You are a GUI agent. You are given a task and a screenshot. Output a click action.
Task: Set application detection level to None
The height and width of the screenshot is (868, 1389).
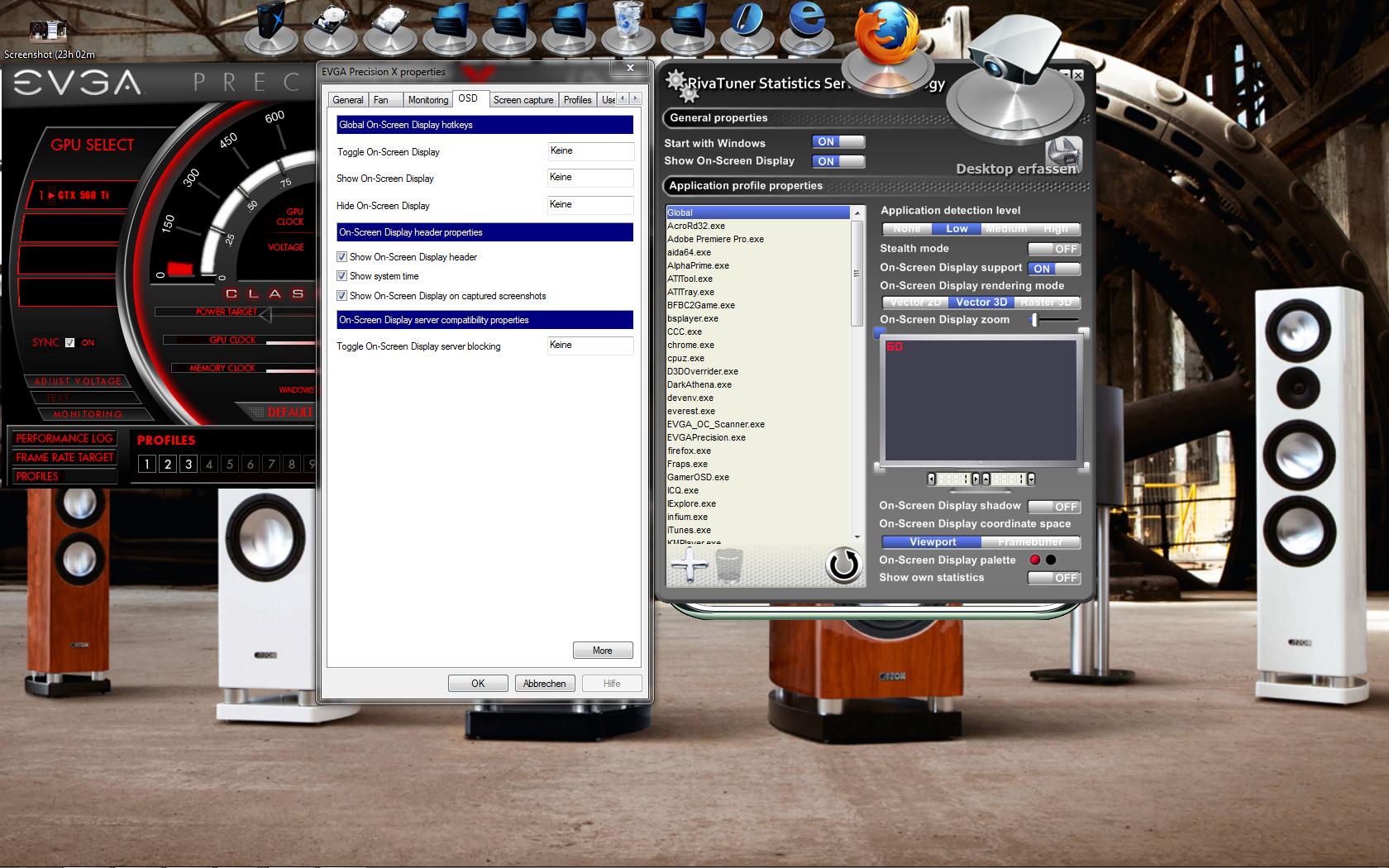coord(907,229)
